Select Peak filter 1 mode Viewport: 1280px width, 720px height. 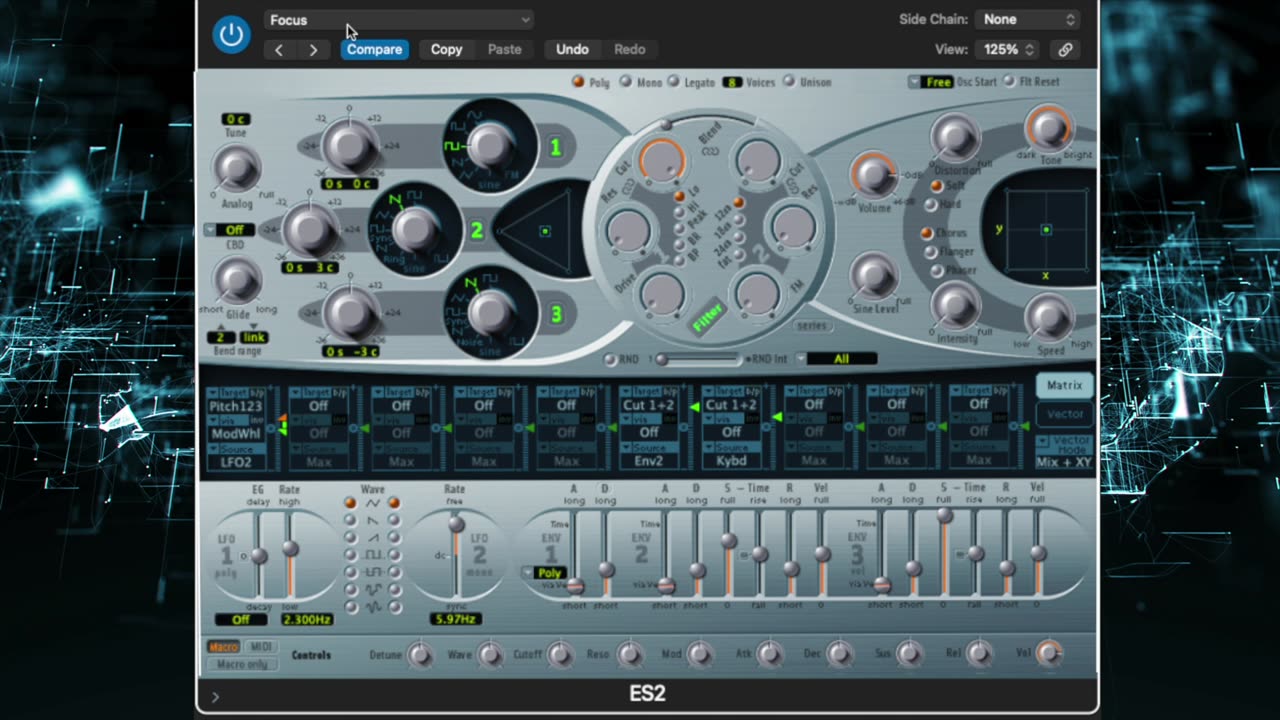[680, 228]
